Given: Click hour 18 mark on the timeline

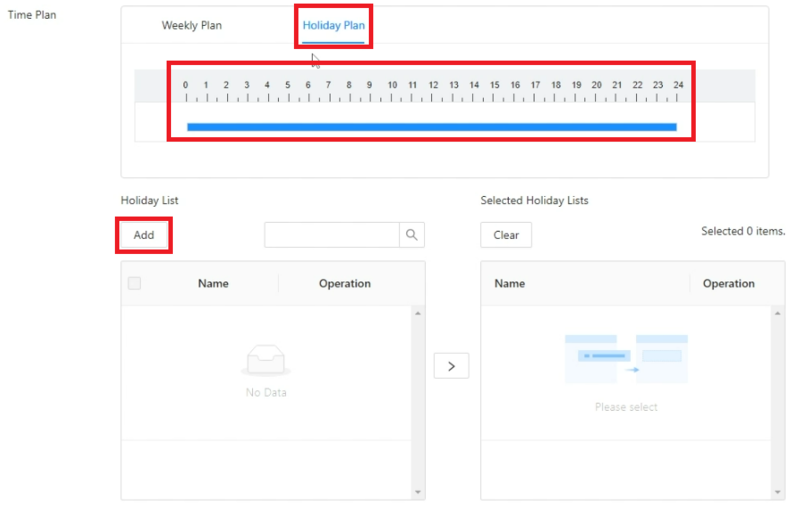Looking at the screenshot, I should click(x=556, y=85).
